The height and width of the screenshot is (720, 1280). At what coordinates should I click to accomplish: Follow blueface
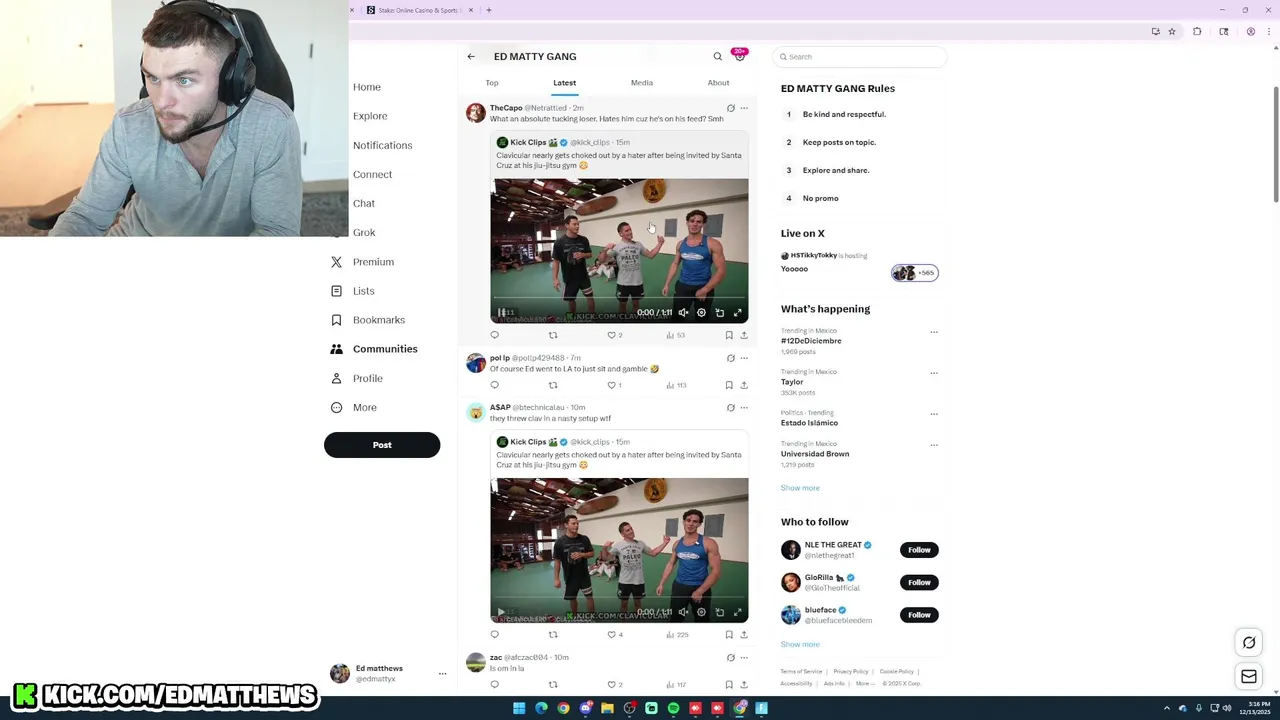coord(919,615)
